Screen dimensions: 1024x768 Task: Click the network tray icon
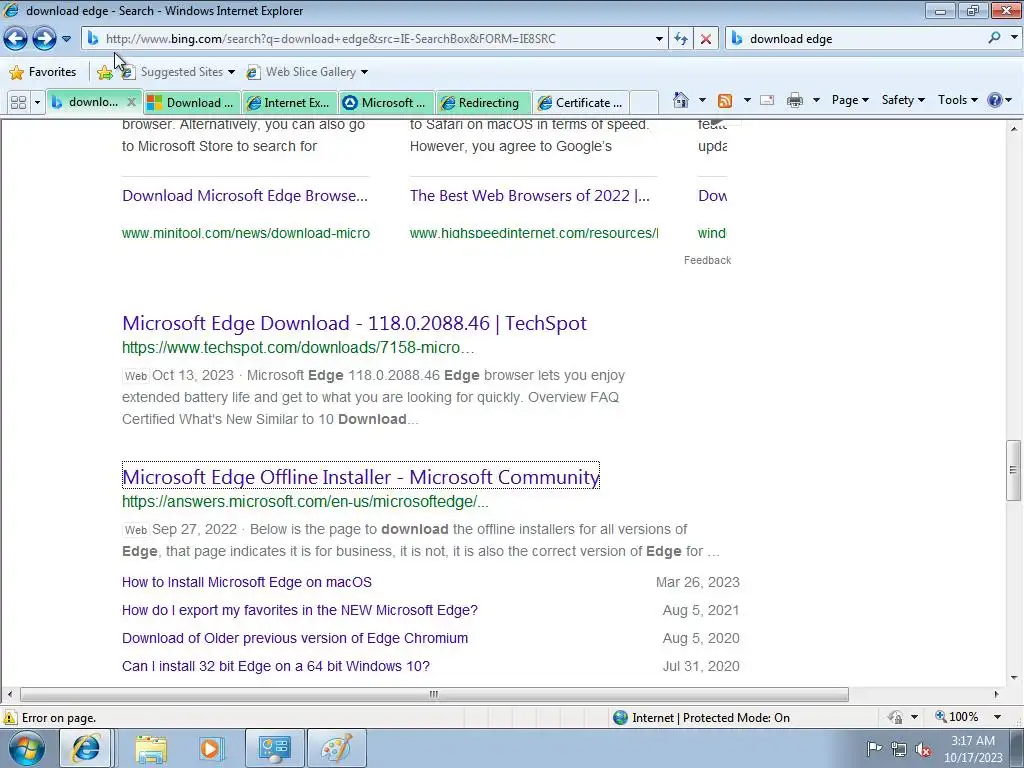coord(899,749)
